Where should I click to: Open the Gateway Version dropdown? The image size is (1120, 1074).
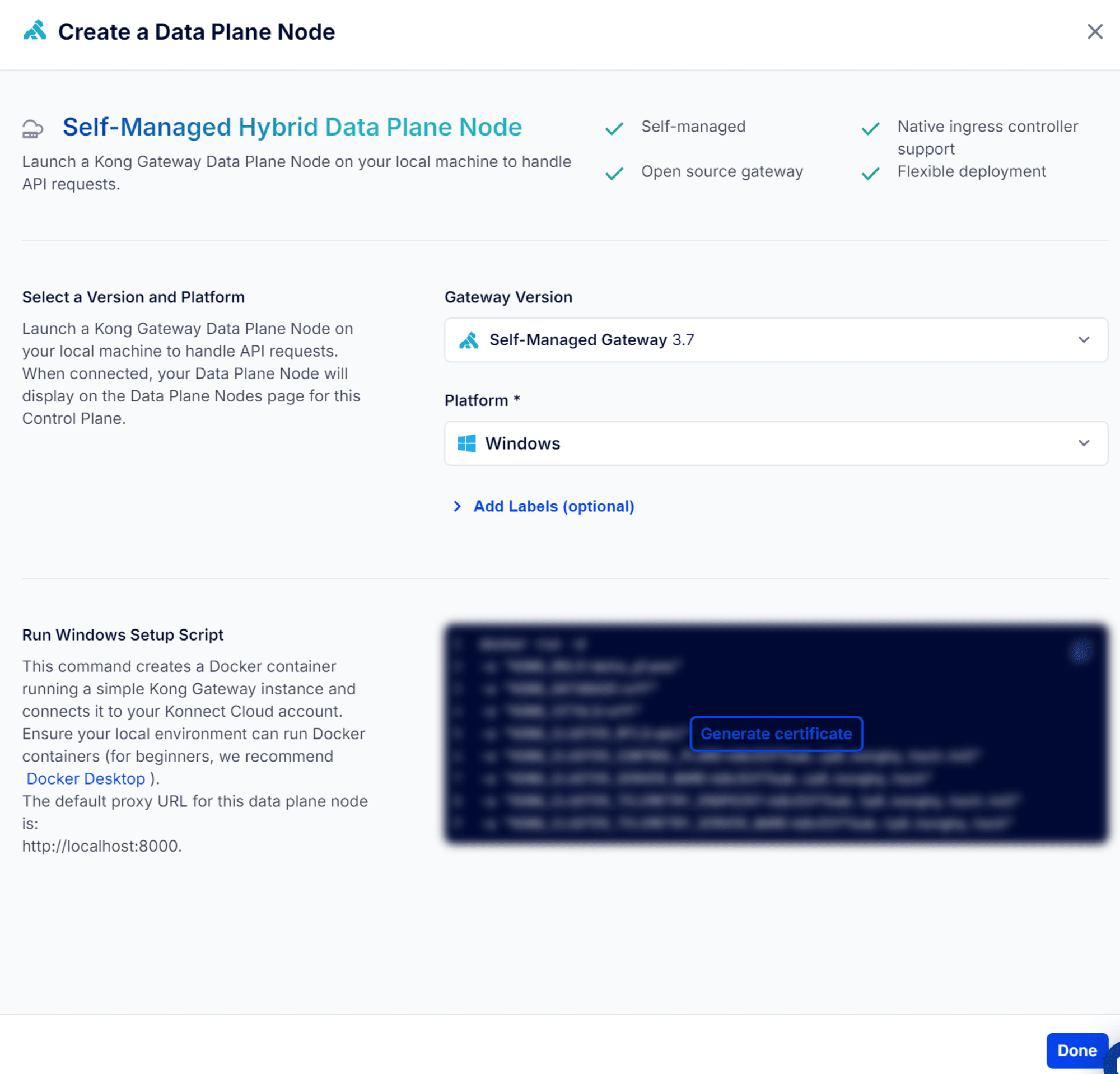click(776, 340)
